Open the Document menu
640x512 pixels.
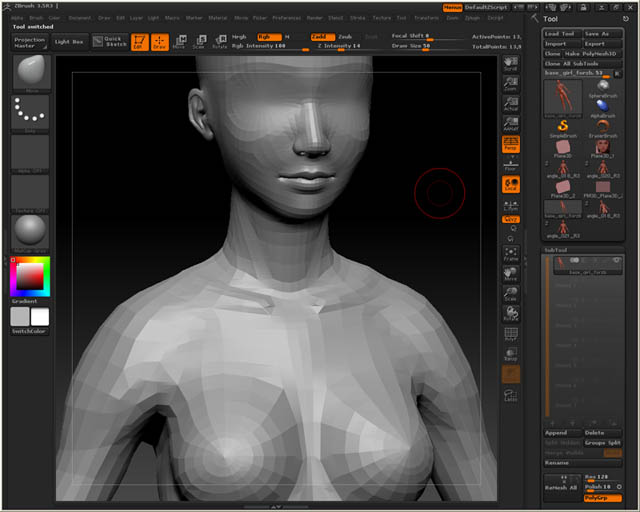point(80,18)
